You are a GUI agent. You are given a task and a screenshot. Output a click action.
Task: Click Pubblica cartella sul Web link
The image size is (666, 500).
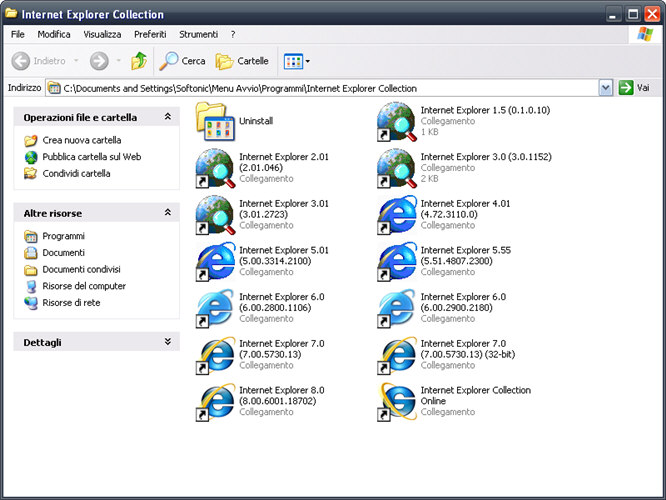point(92,157)
